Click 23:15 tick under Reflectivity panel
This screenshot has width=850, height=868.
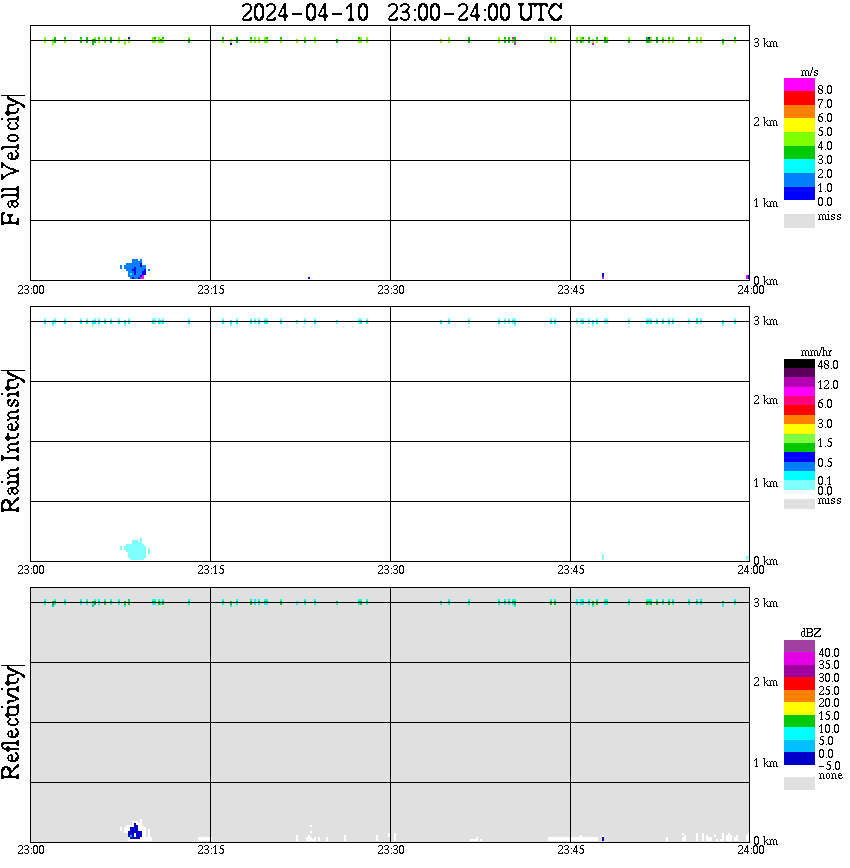[x=211, y=850]
